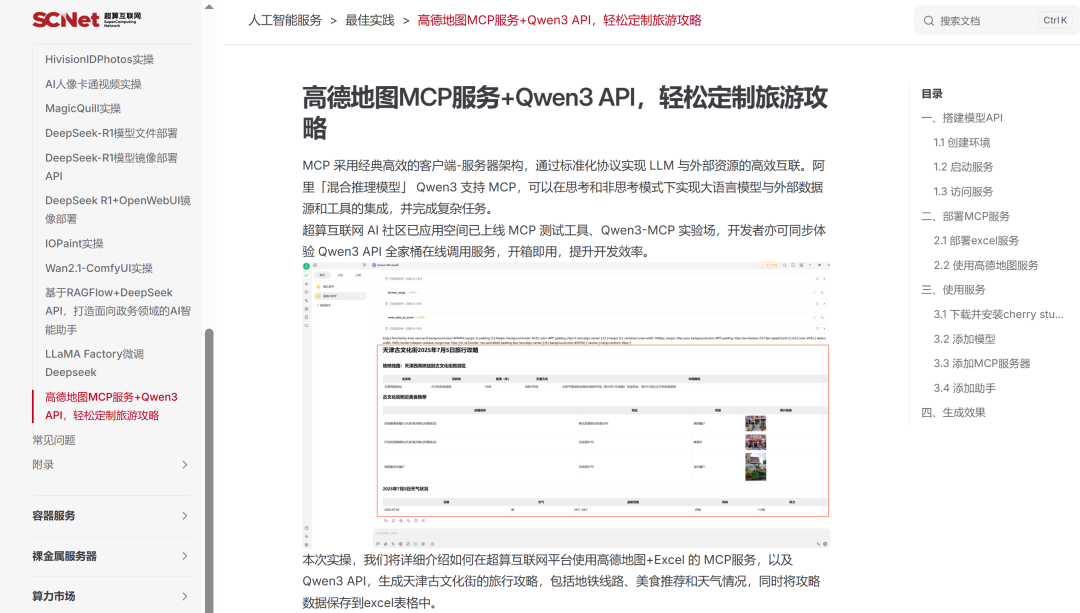Click the sidebar vertical scrollbar
Screen dimensions: 1080x613
tap(209, 470)
